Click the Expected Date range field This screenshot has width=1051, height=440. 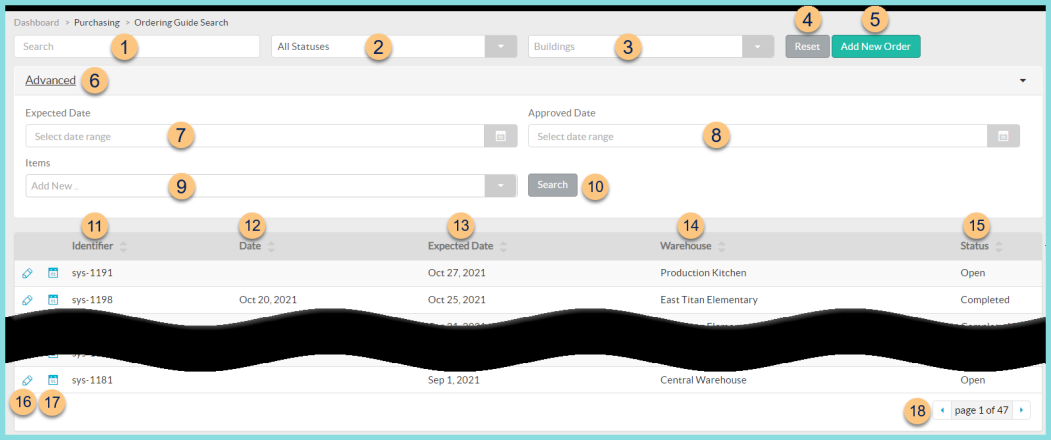pyautogui.click(x=255, y=136)
